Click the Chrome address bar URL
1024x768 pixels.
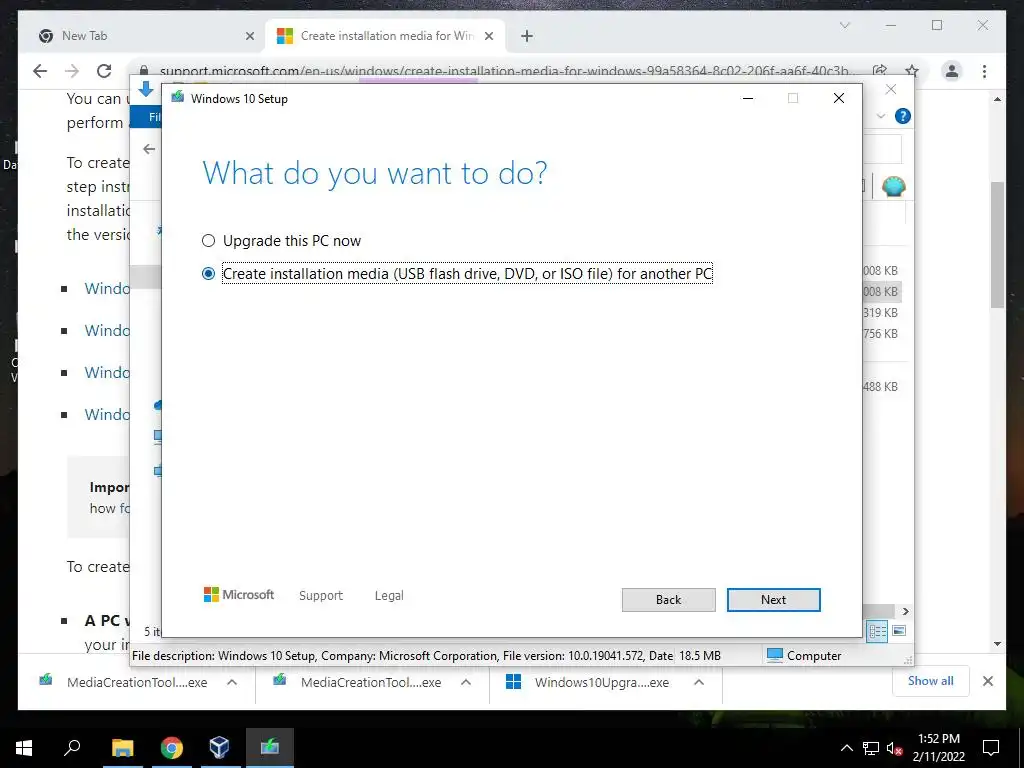click(x=505, y=71)
